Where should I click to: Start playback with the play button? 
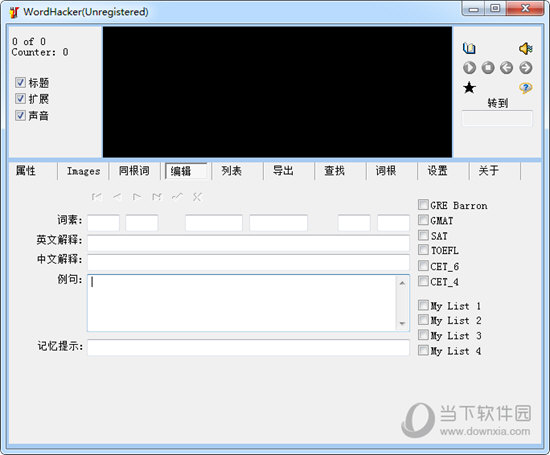tap(469, 68)
